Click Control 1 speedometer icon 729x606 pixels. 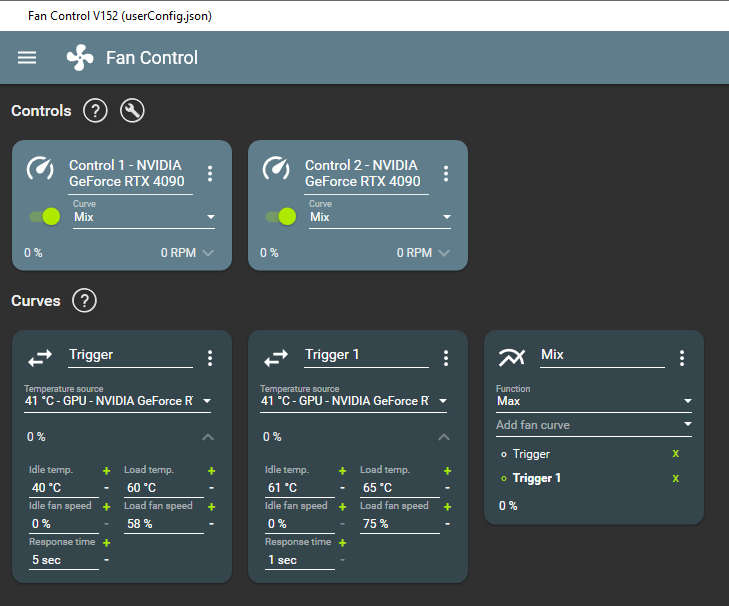40,168
